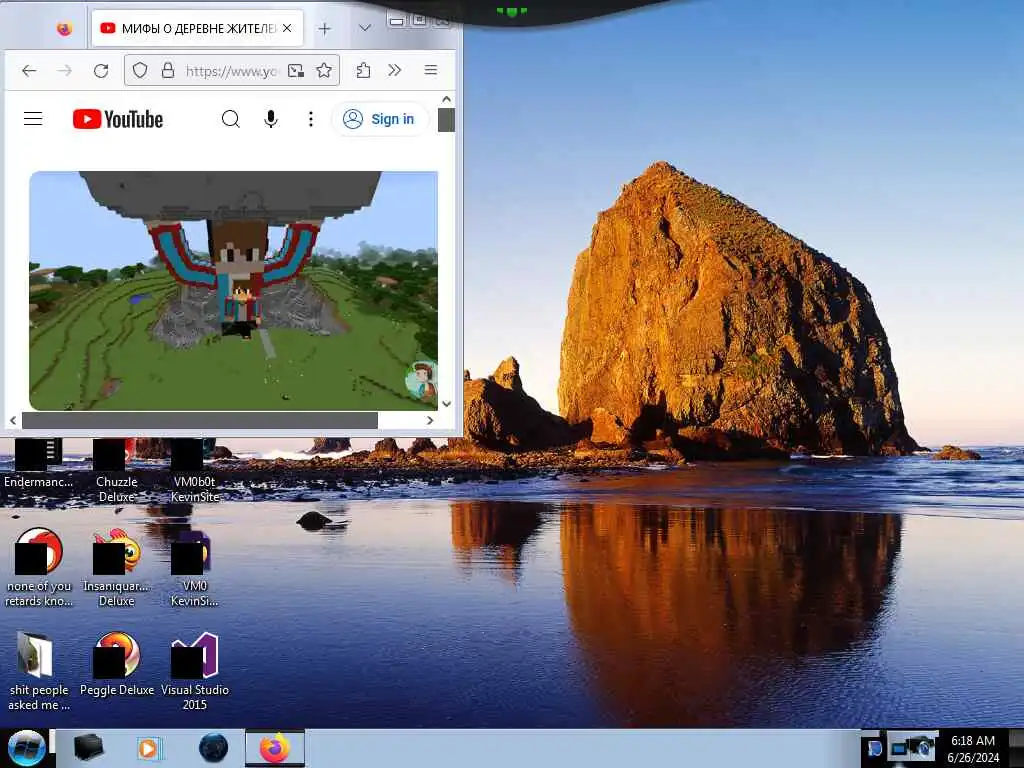
Task: Go to YouTube home via logo
Action: point(118,119)
